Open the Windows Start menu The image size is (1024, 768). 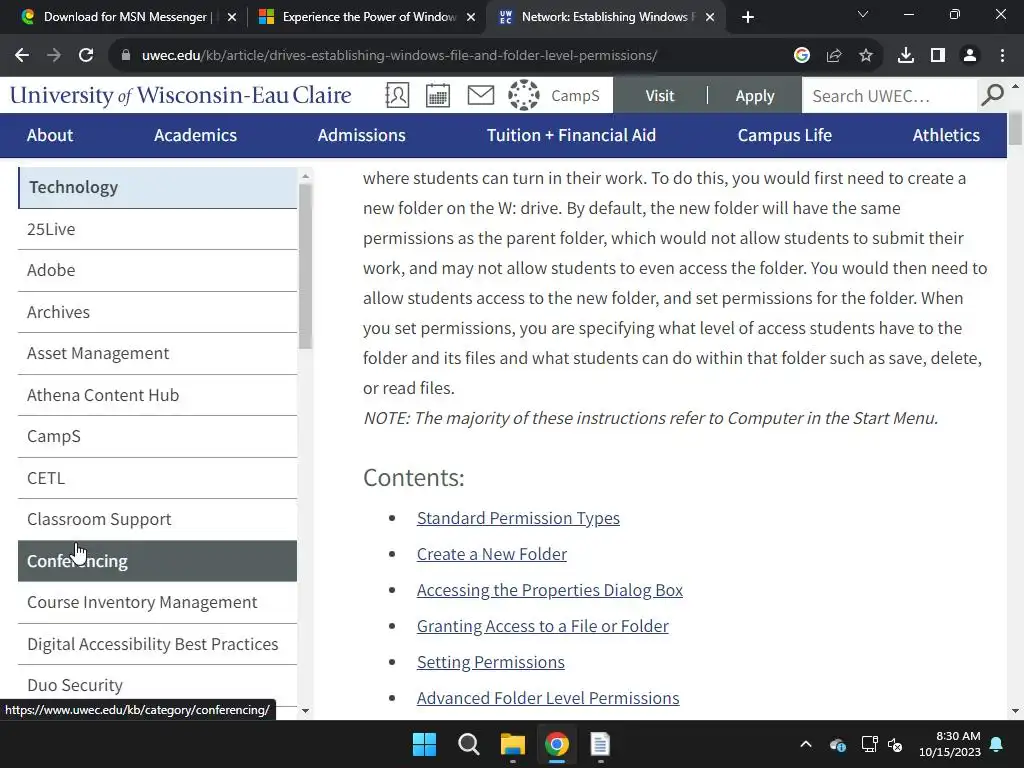pos(424,744)
